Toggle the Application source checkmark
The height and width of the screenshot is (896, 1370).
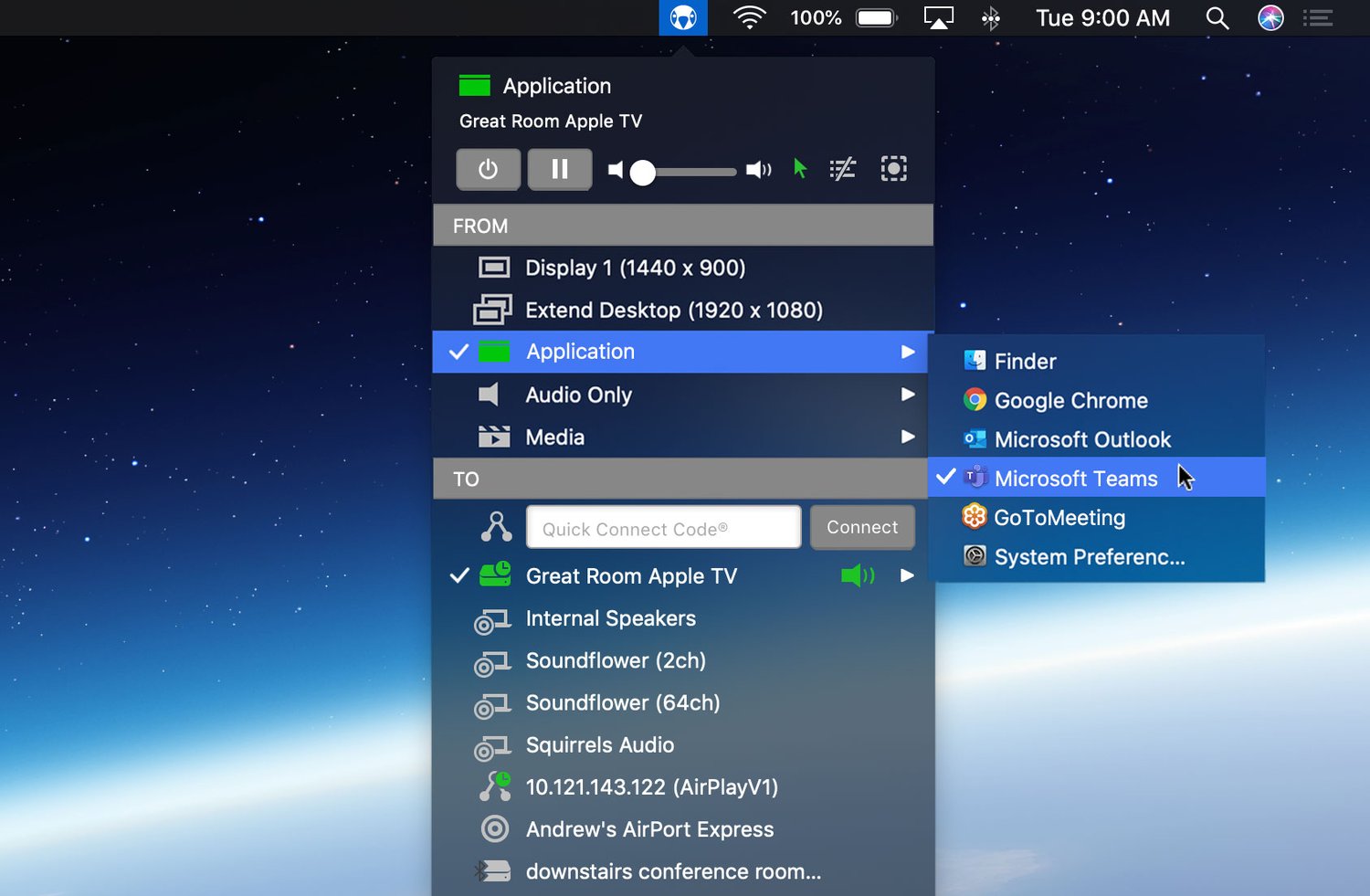click(x=458, y=352)
